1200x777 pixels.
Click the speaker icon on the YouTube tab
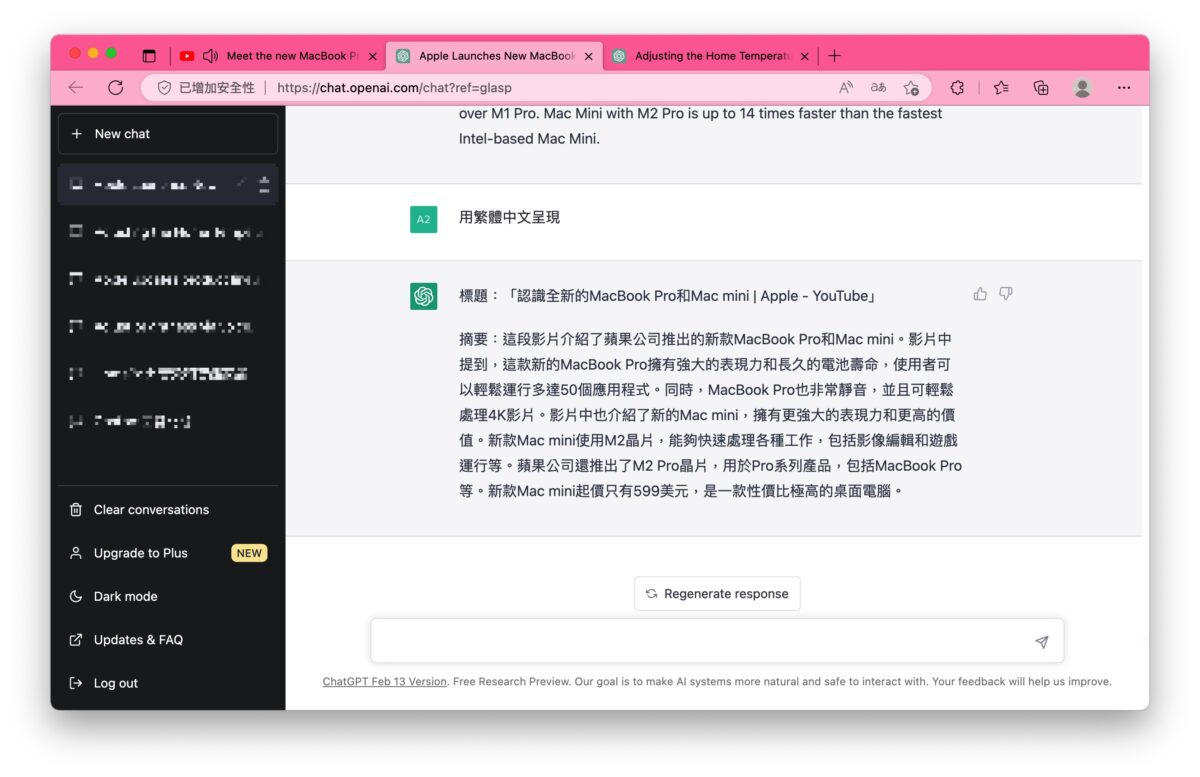pos(210,56)
